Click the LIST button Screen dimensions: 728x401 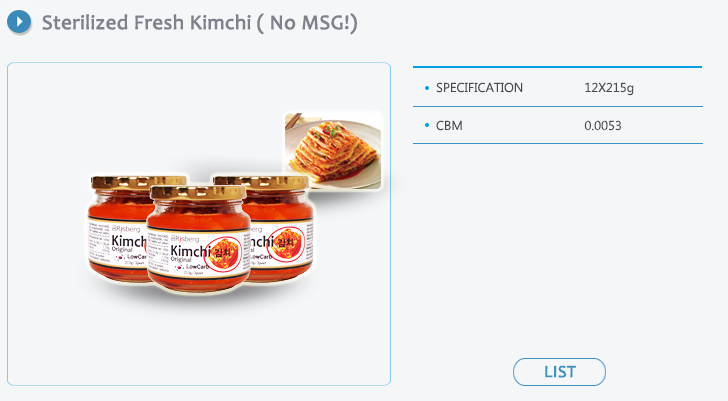tap(559, 372)
